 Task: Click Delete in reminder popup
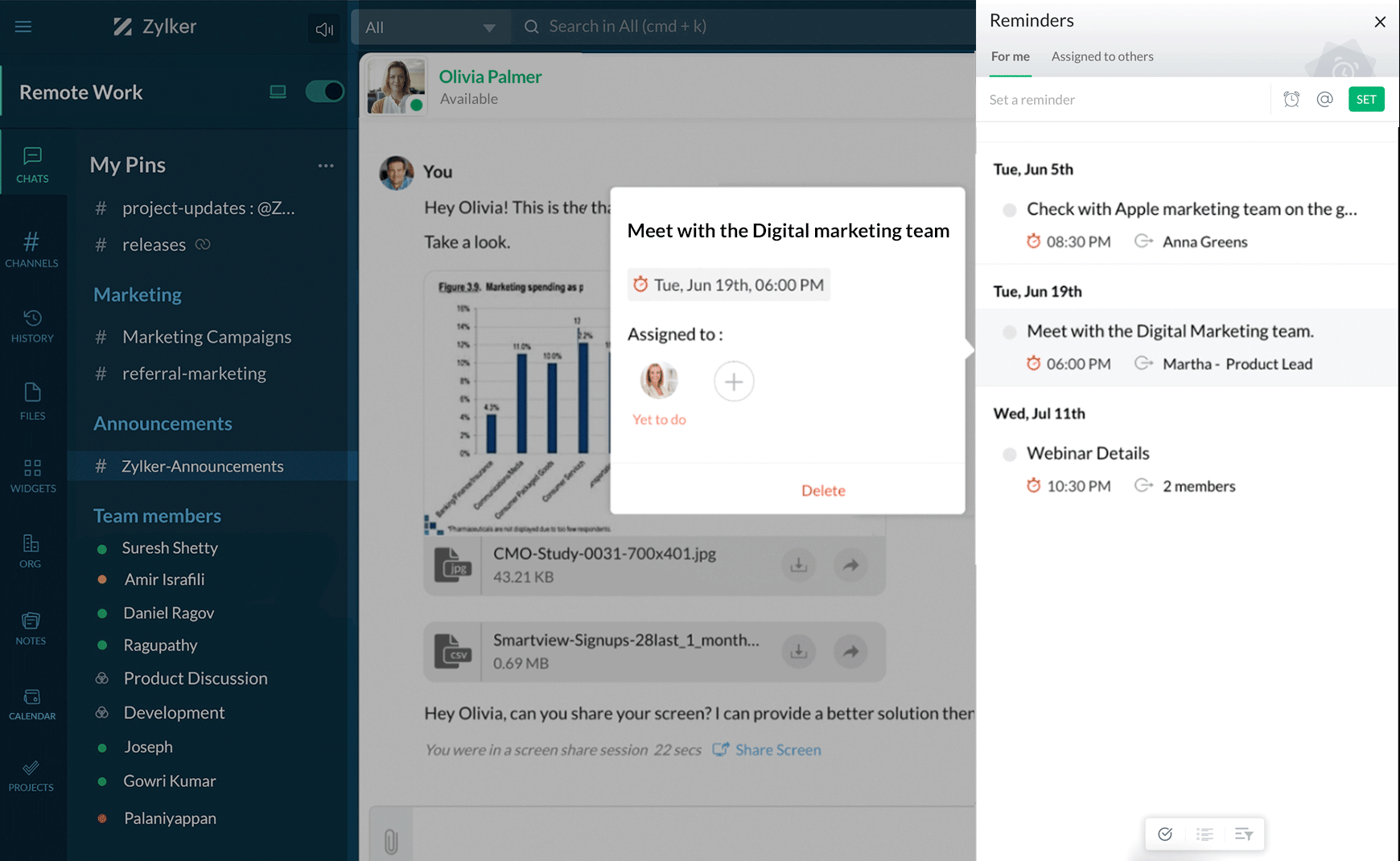click(823, 491)
